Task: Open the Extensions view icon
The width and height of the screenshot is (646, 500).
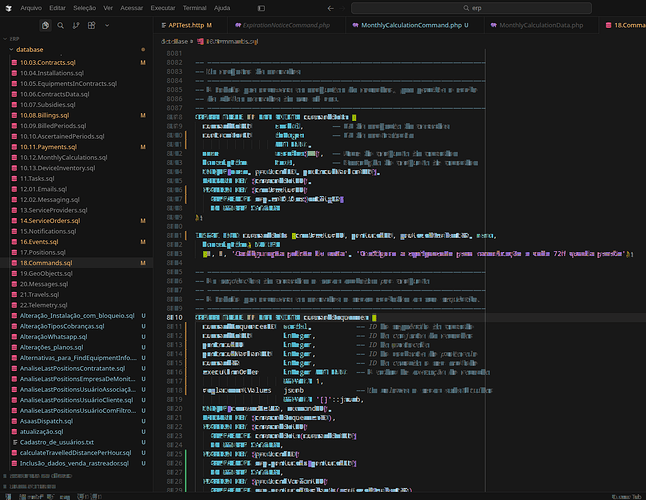Action: pyautogui.click(x=91, y=25)
